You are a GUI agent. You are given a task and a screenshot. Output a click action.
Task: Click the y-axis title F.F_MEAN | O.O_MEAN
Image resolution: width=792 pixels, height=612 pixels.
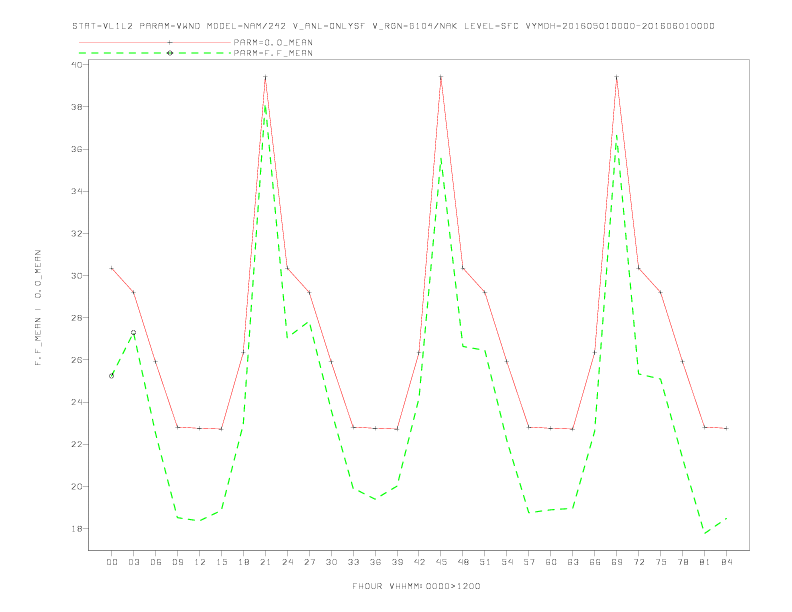click(x=38, y=308)
